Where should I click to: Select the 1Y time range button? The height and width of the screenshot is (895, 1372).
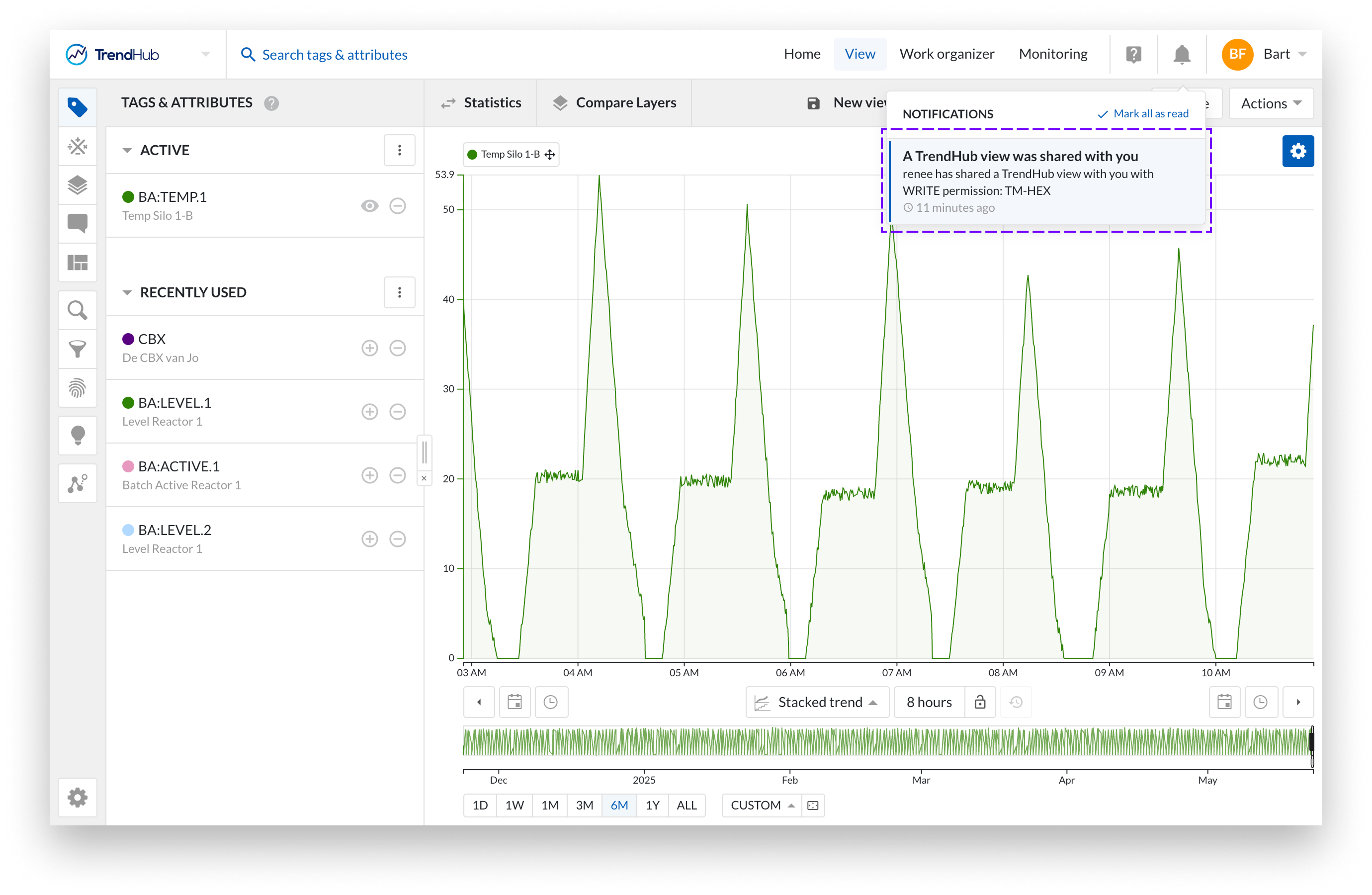pos(652,805)
